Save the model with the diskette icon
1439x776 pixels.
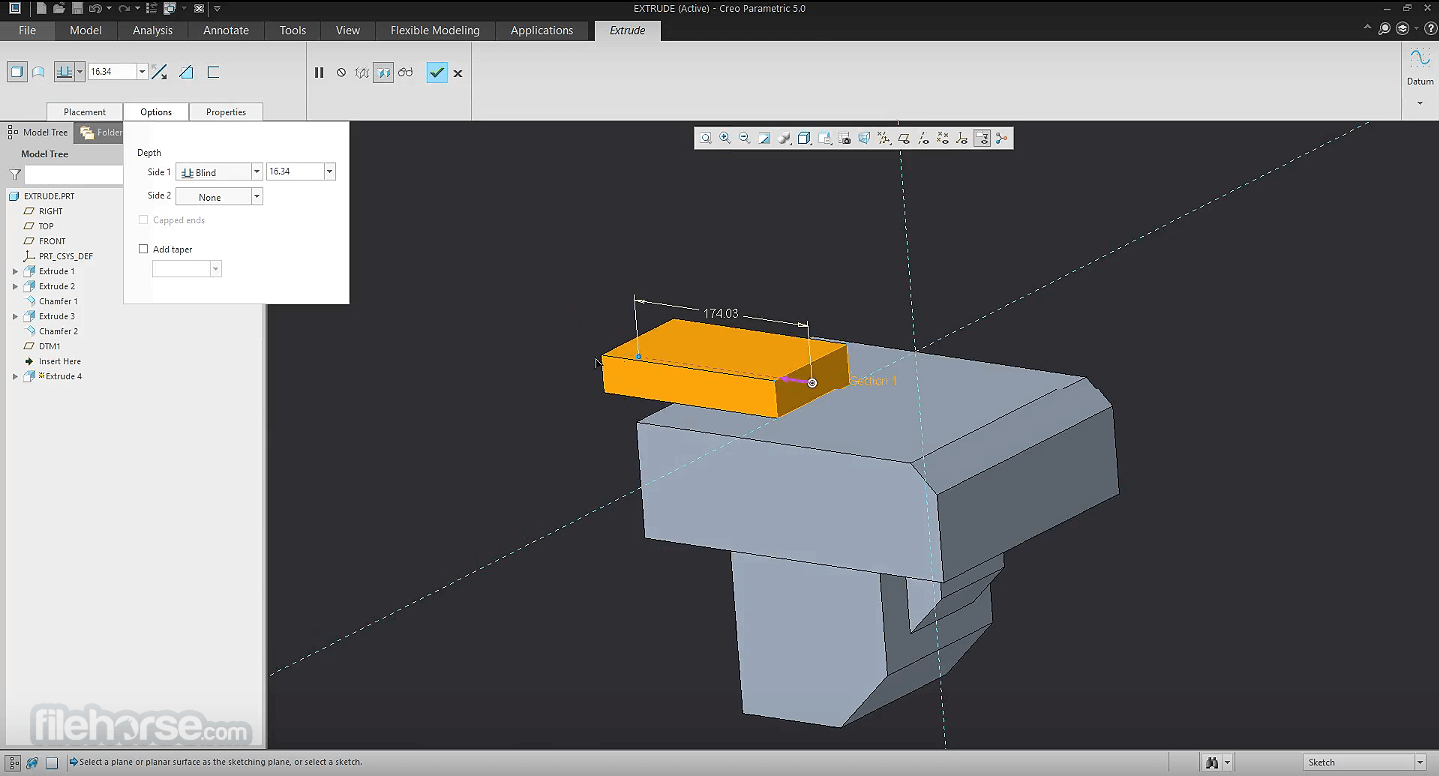[77, 8]
